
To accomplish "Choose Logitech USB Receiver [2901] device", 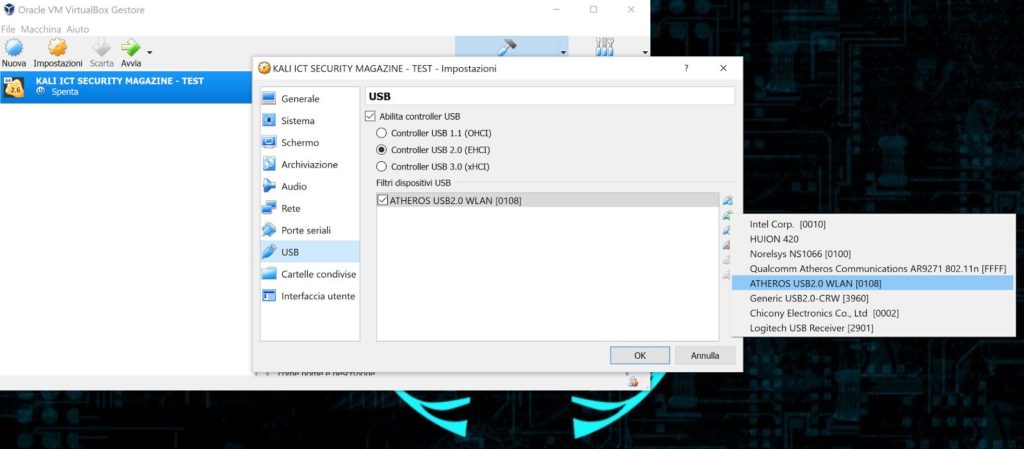I will pyautogui.click(x=872, y=328).
